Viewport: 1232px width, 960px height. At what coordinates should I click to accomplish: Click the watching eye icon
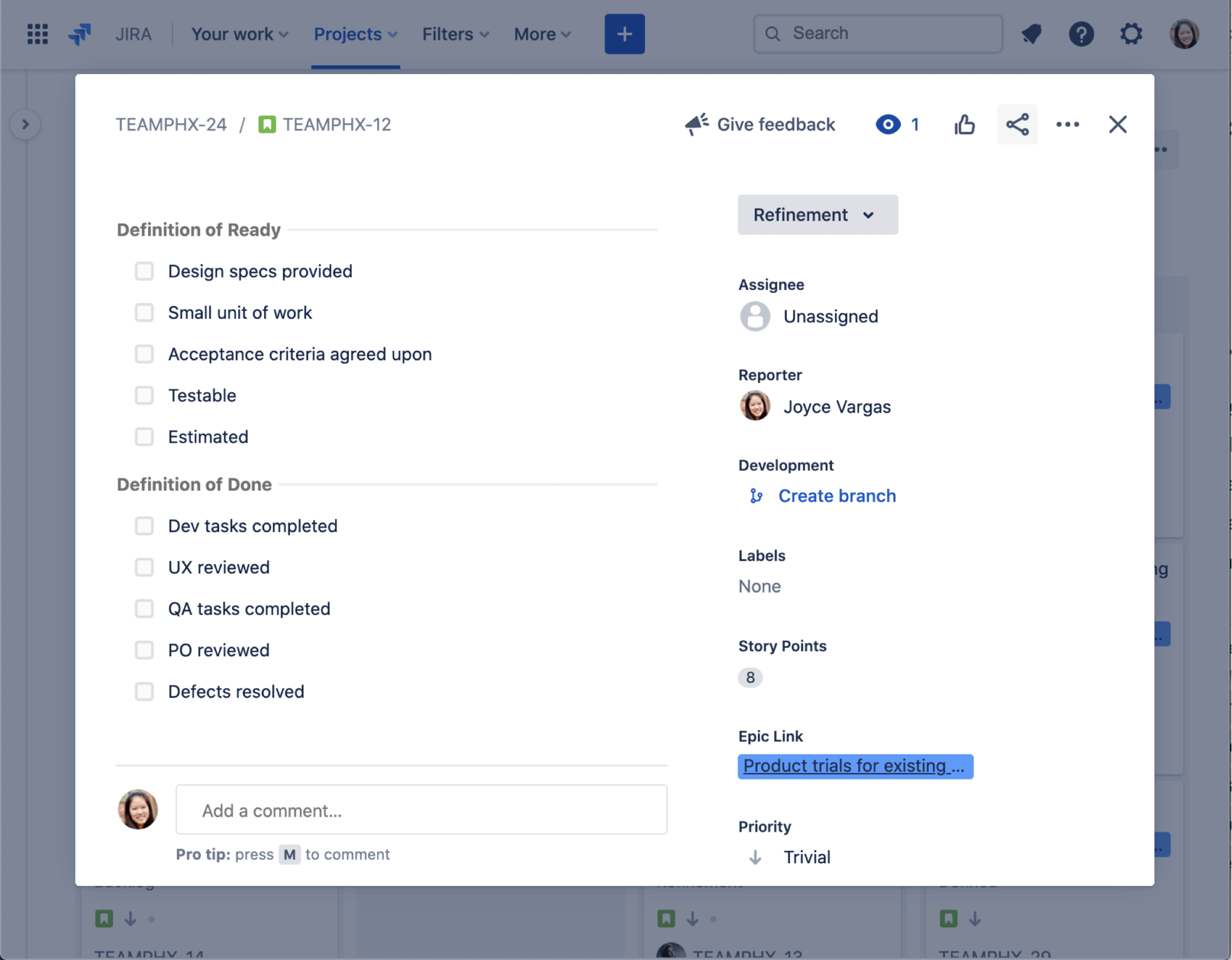(888, 123)
